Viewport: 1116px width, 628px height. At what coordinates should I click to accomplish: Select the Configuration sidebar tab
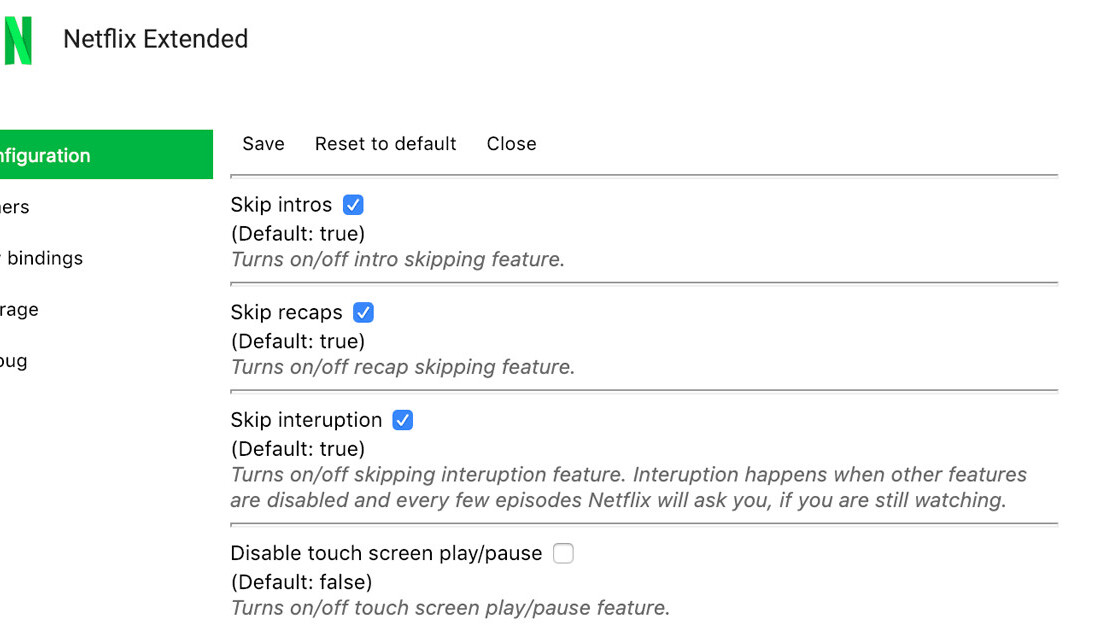click(100, 155)
